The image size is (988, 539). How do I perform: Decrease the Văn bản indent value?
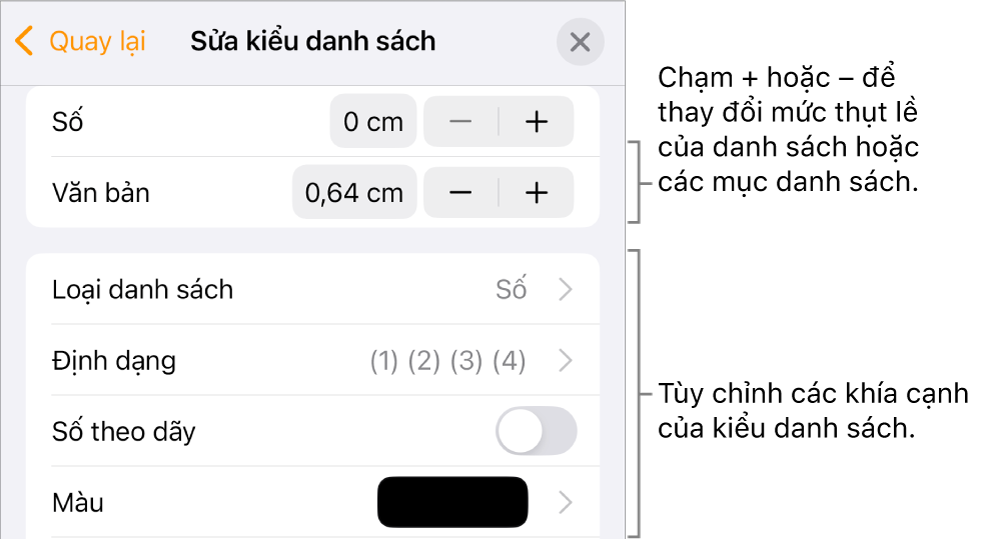coord(460,193)
